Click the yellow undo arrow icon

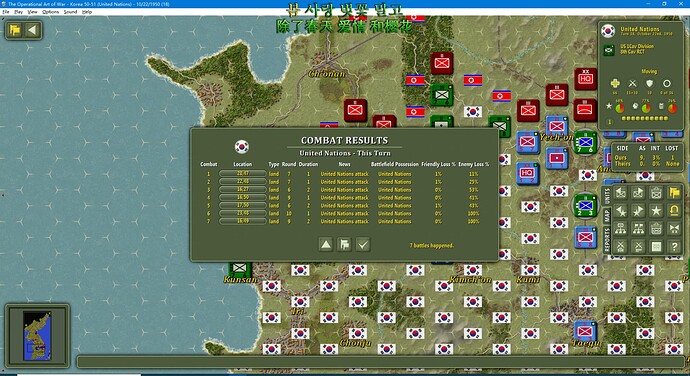coord(674,210)
